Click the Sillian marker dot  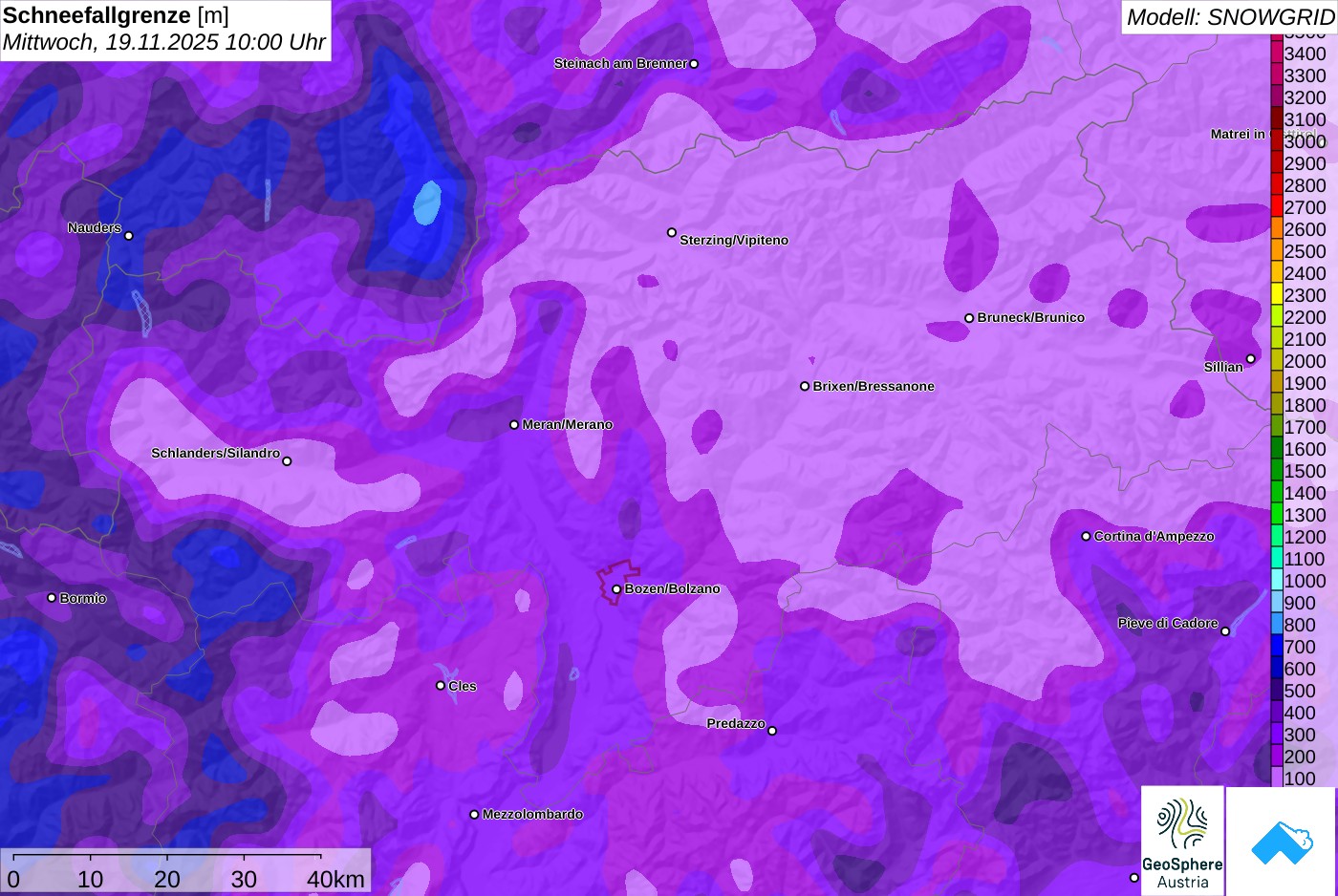(1250, 359)
